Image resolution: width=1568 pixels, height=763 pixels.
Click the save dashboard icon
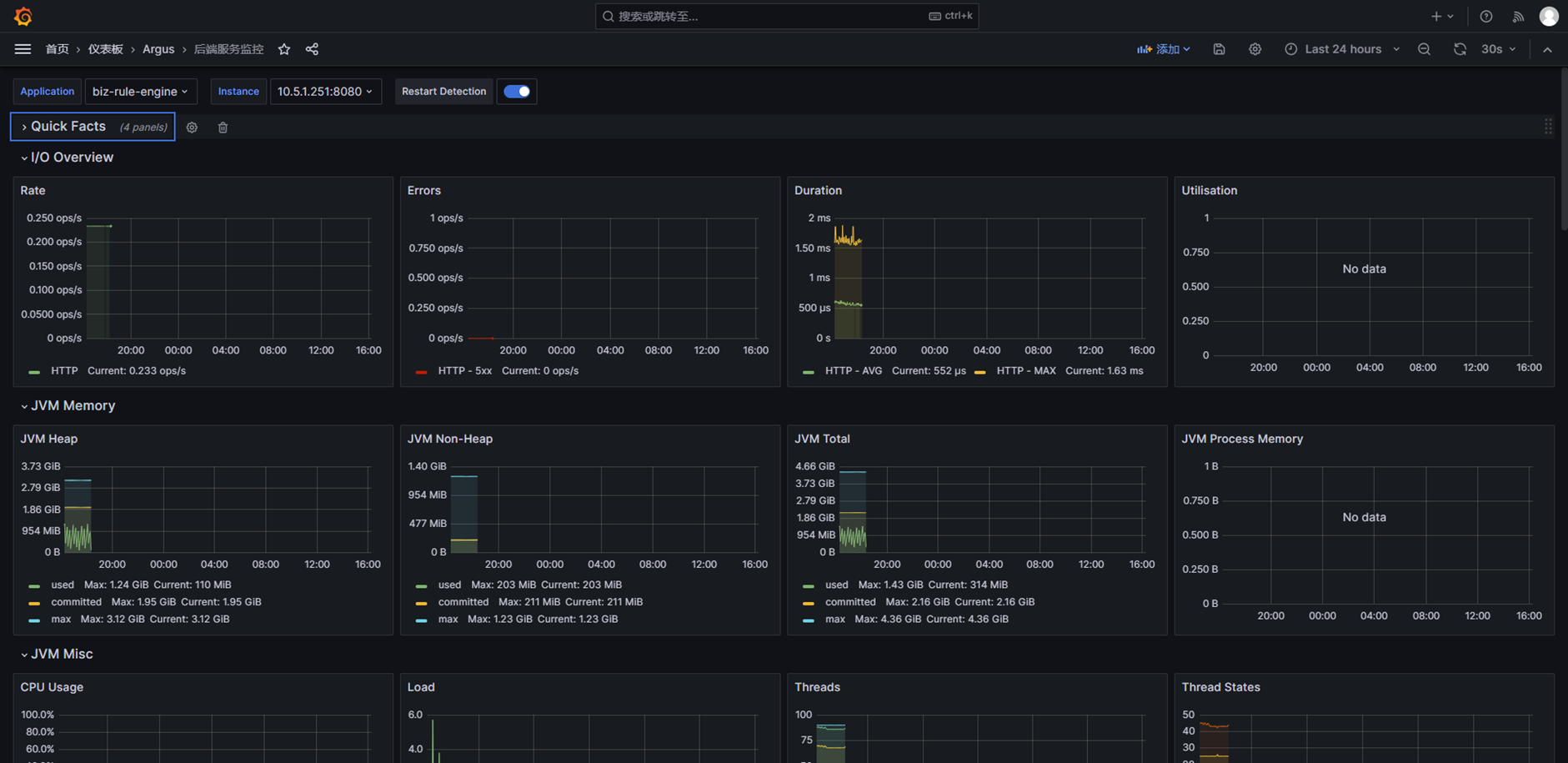point(1219,49)
